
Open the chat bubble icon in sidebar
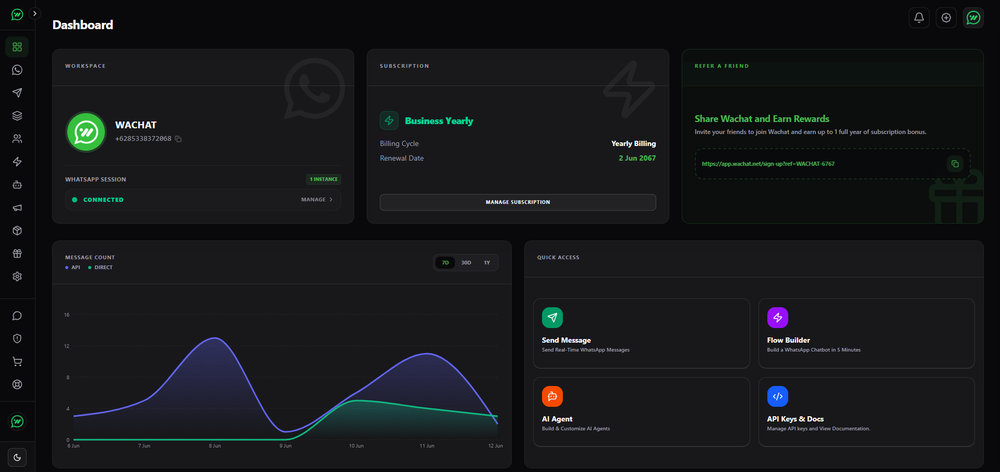(17, 316)
